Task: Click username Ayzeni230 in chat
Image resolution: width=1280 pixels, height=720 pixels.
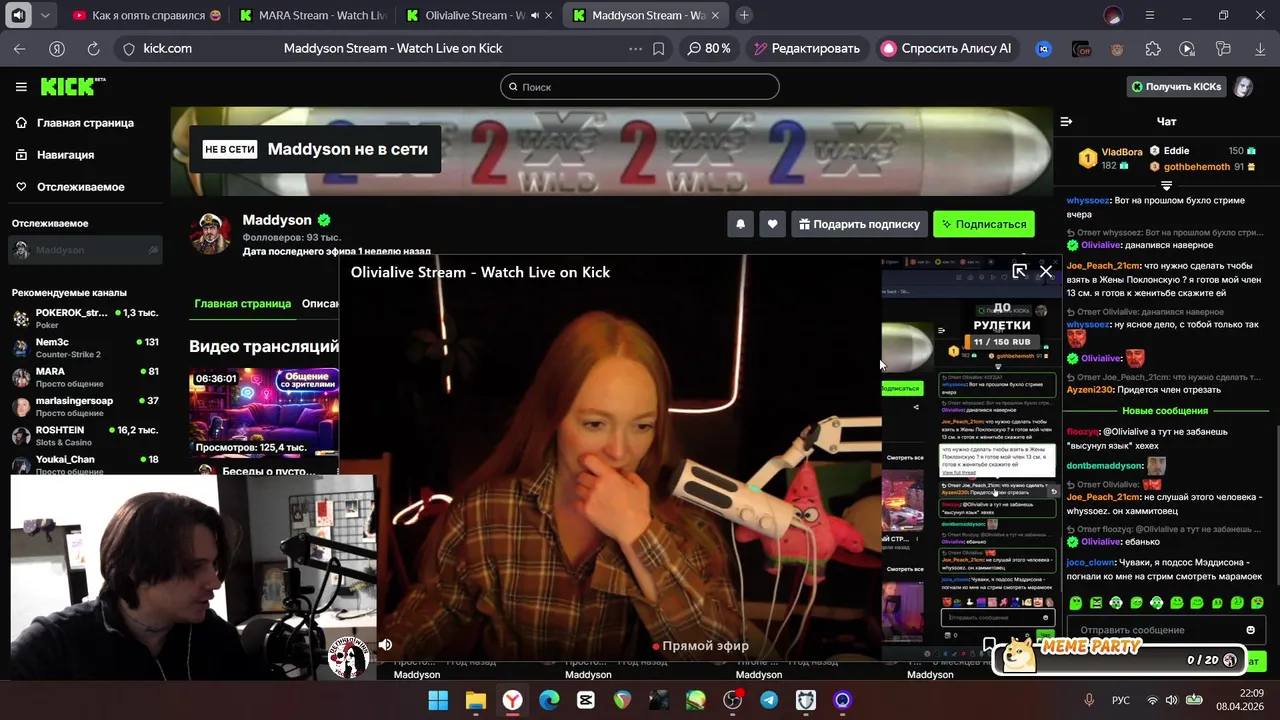Action: (x=1088, y=390)
